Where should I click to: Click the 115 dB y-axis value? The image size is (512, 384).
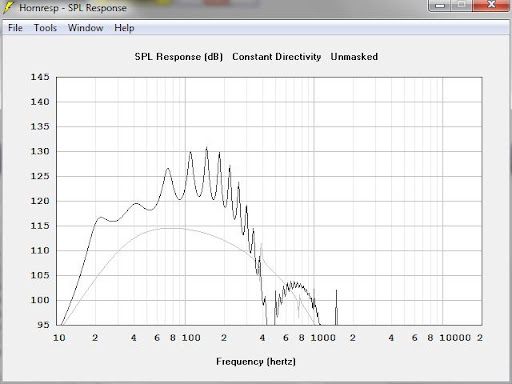point(40,226)
